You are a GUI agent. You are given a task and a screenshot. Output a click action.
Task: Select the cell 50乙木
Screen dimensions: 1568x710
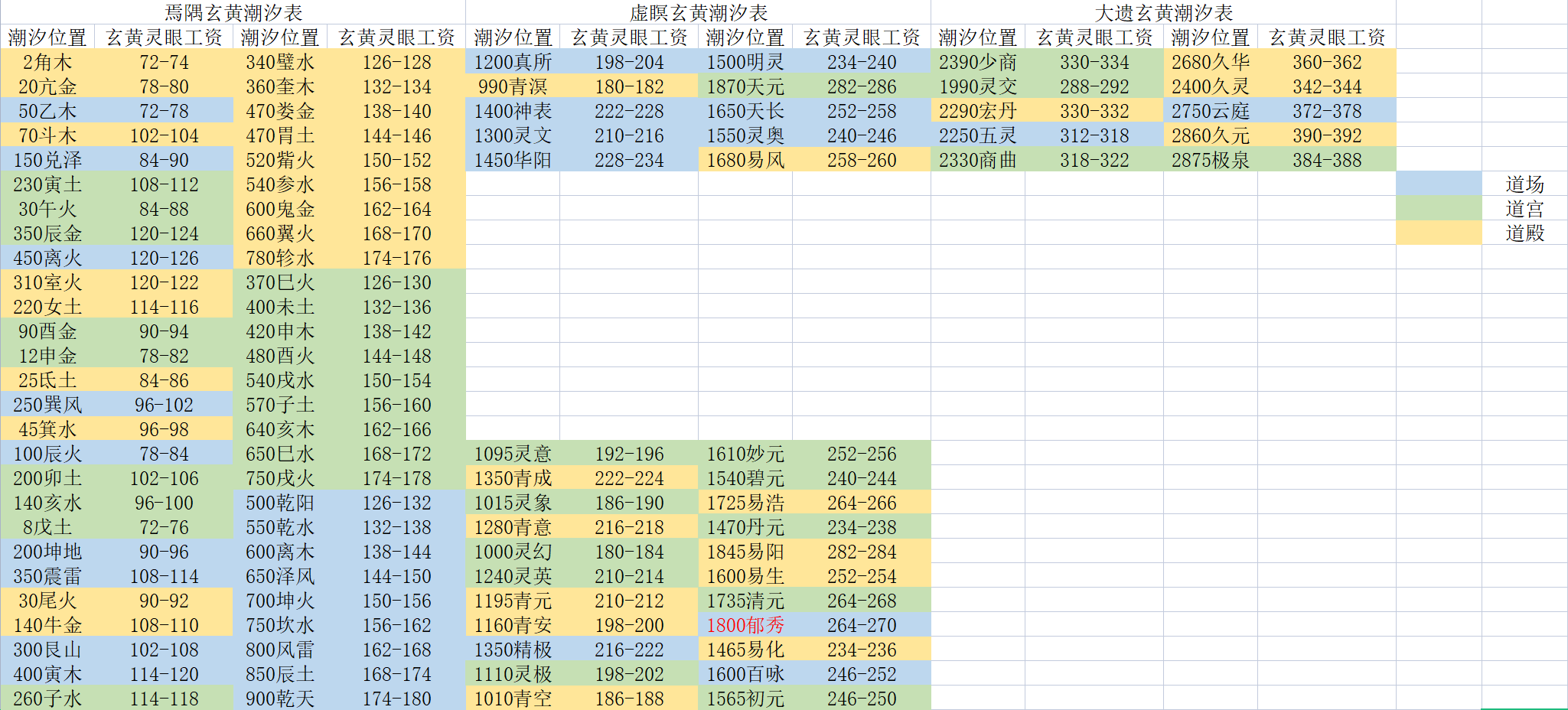(x=47, y=110)
